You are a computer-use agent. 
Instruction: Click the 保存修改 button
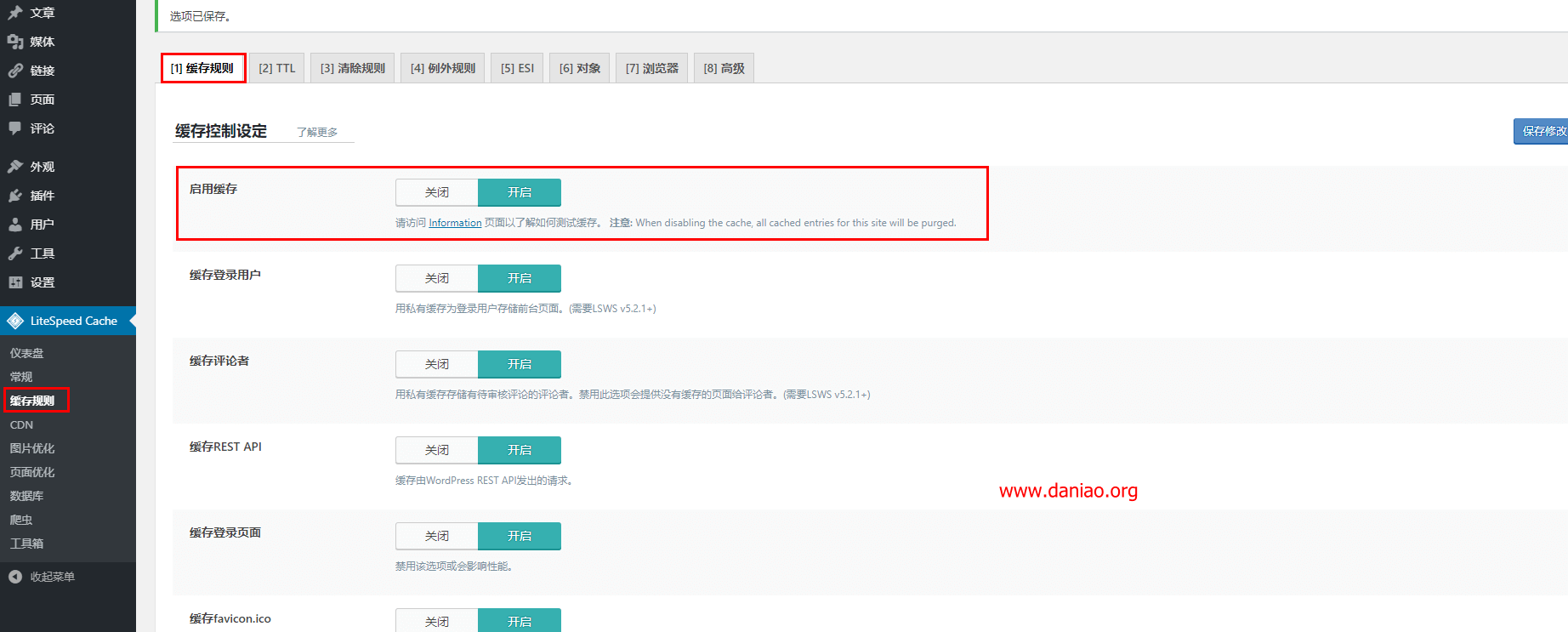tap(1541, 131)
